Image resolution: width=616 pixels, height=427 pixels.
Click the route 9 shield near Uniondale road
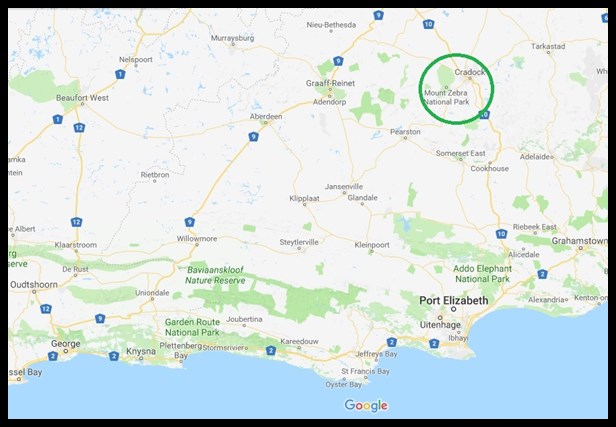pyautogui.click(x=100, y=318)
